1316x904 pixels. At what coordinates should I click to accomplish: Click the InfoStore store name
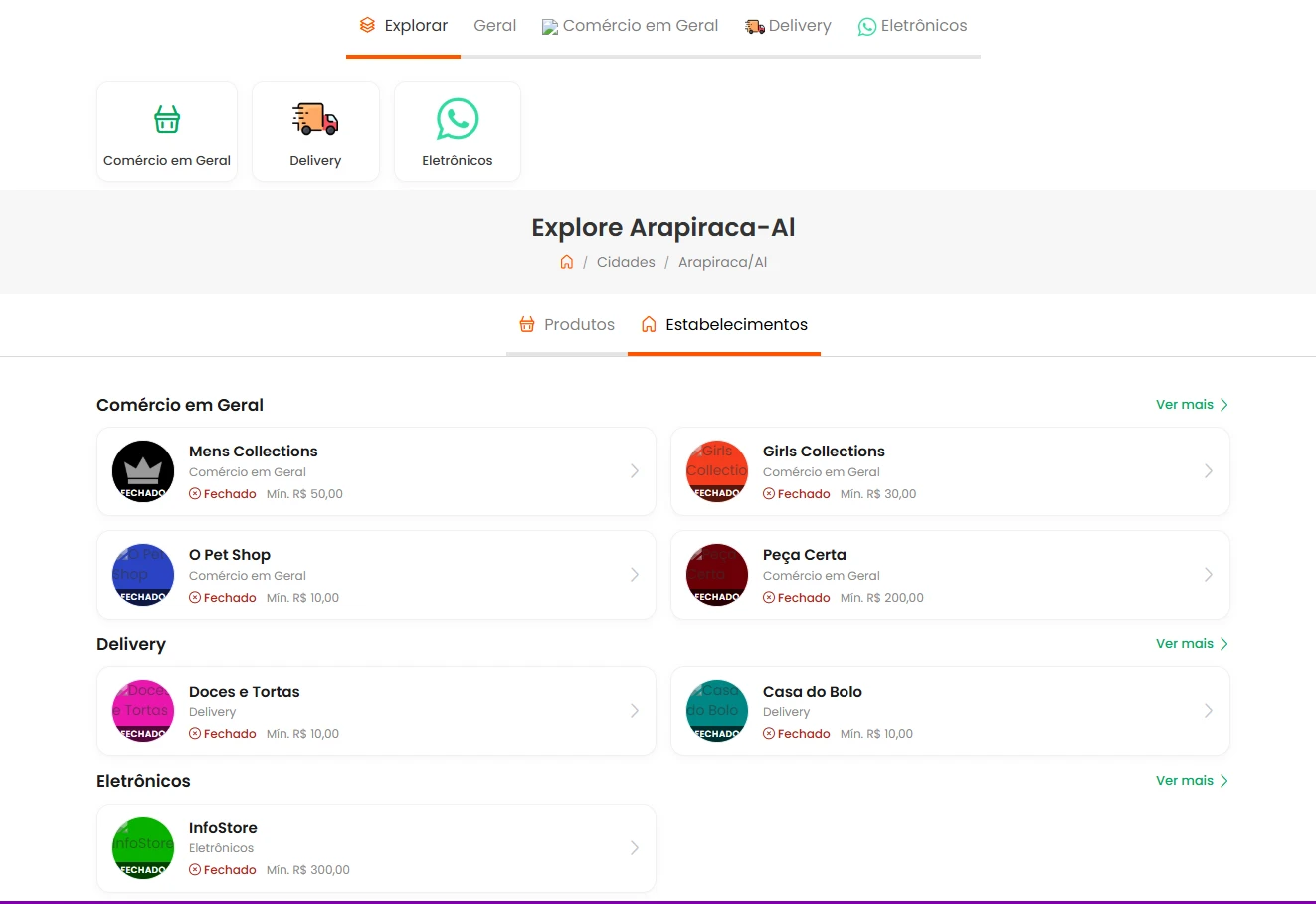(x=223, y=828)
